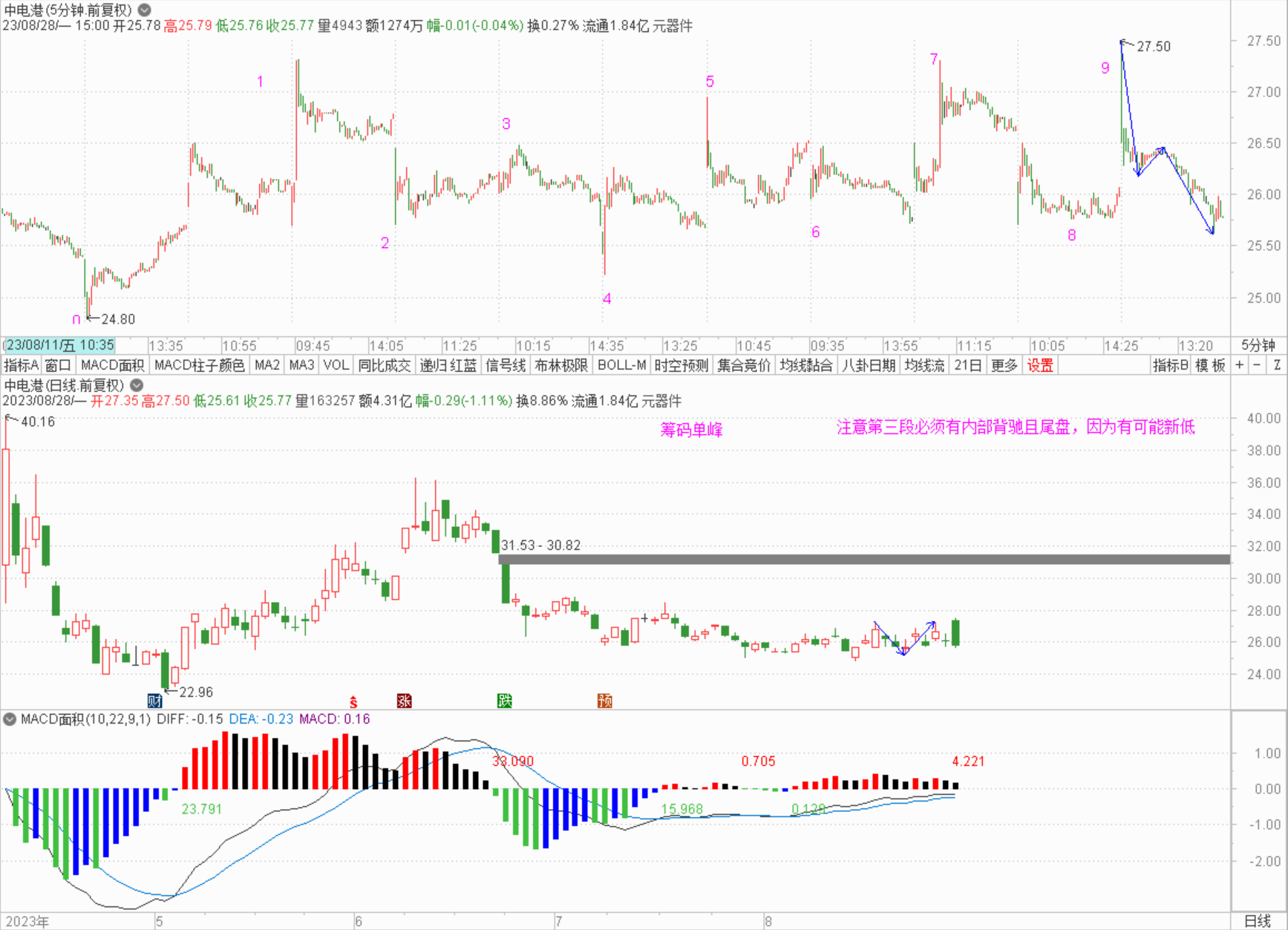
Task: Open the 5-minute chart title dropdown arrow
Action: click(145, 10)
